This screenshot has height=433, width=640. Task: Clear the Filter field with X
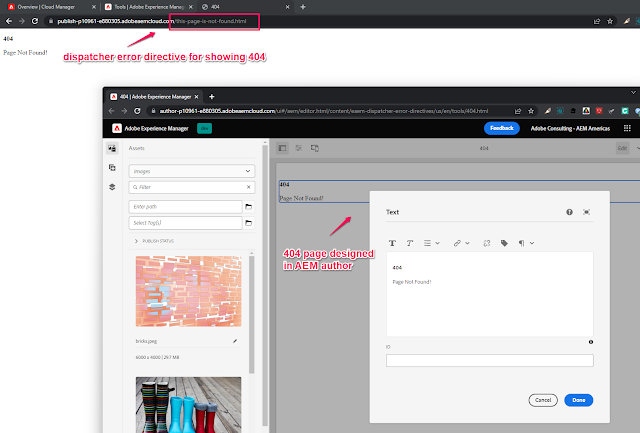pos(249,187)
